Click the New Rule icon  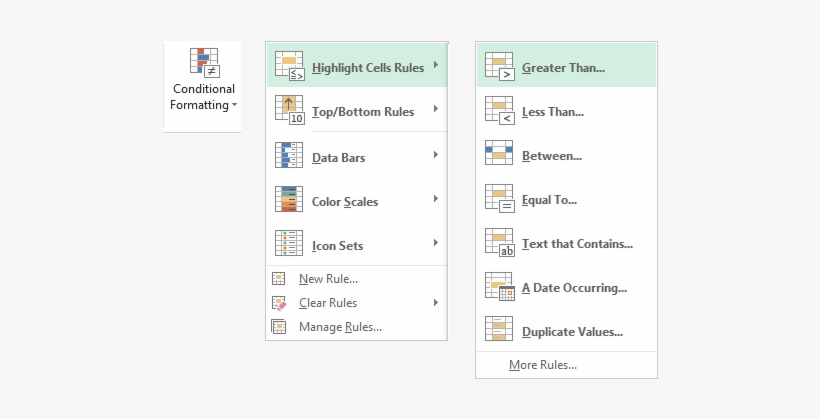click(279, 278)
